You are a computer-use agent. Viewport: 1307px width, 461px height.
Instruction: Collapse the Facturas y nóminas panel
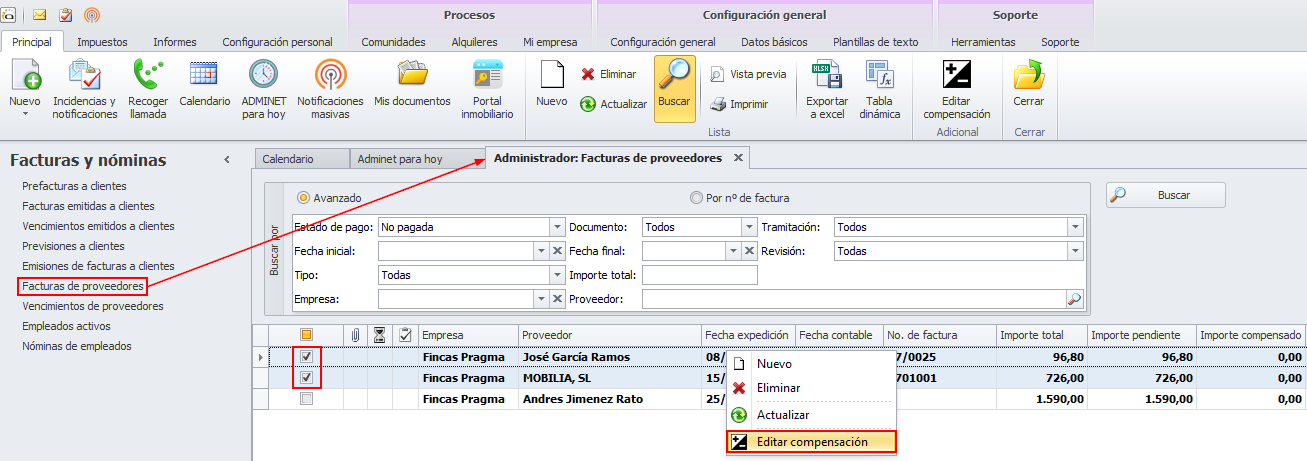(227, 160)
